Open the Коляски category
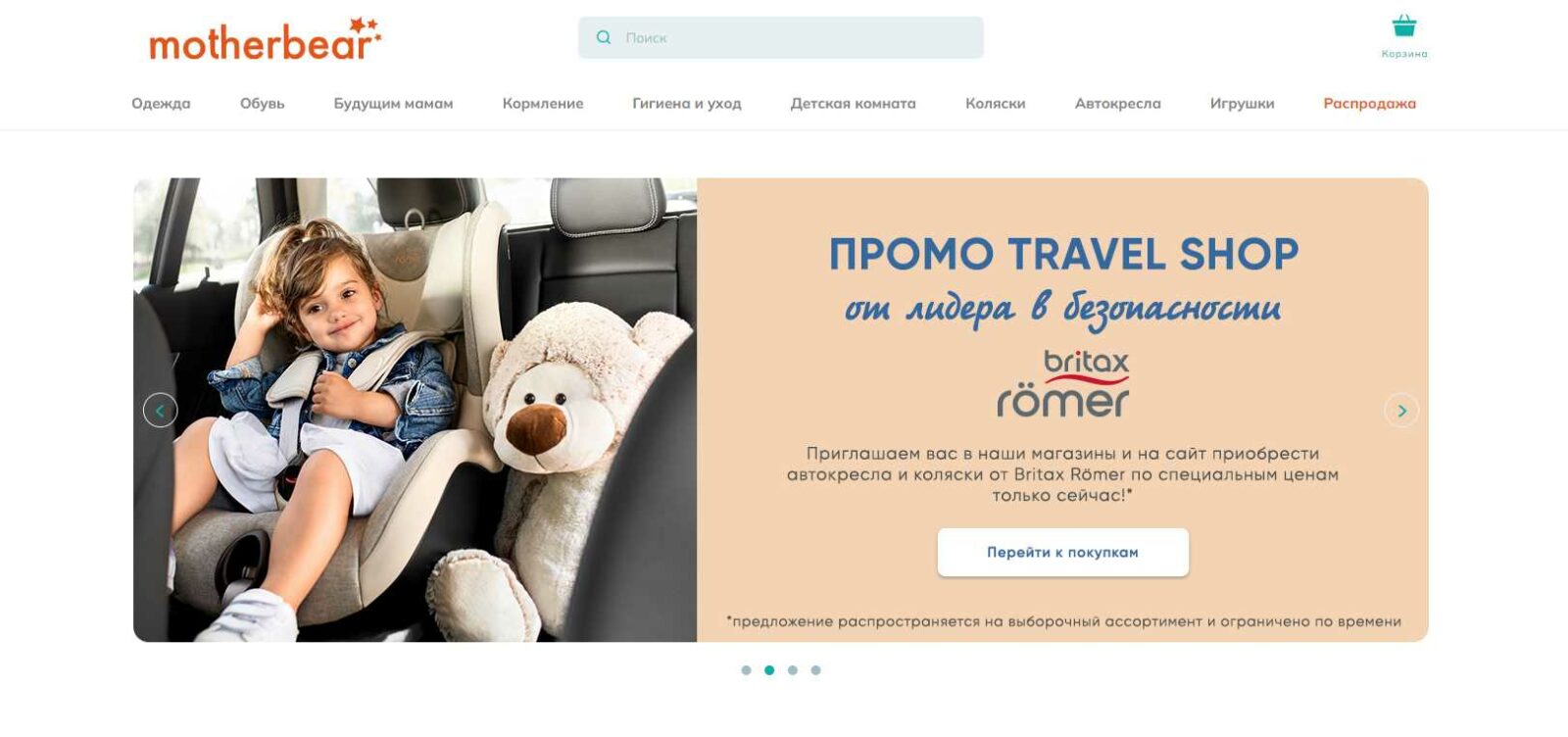Viewport: 1568px width, 737px height. click(x=996, y=104)
